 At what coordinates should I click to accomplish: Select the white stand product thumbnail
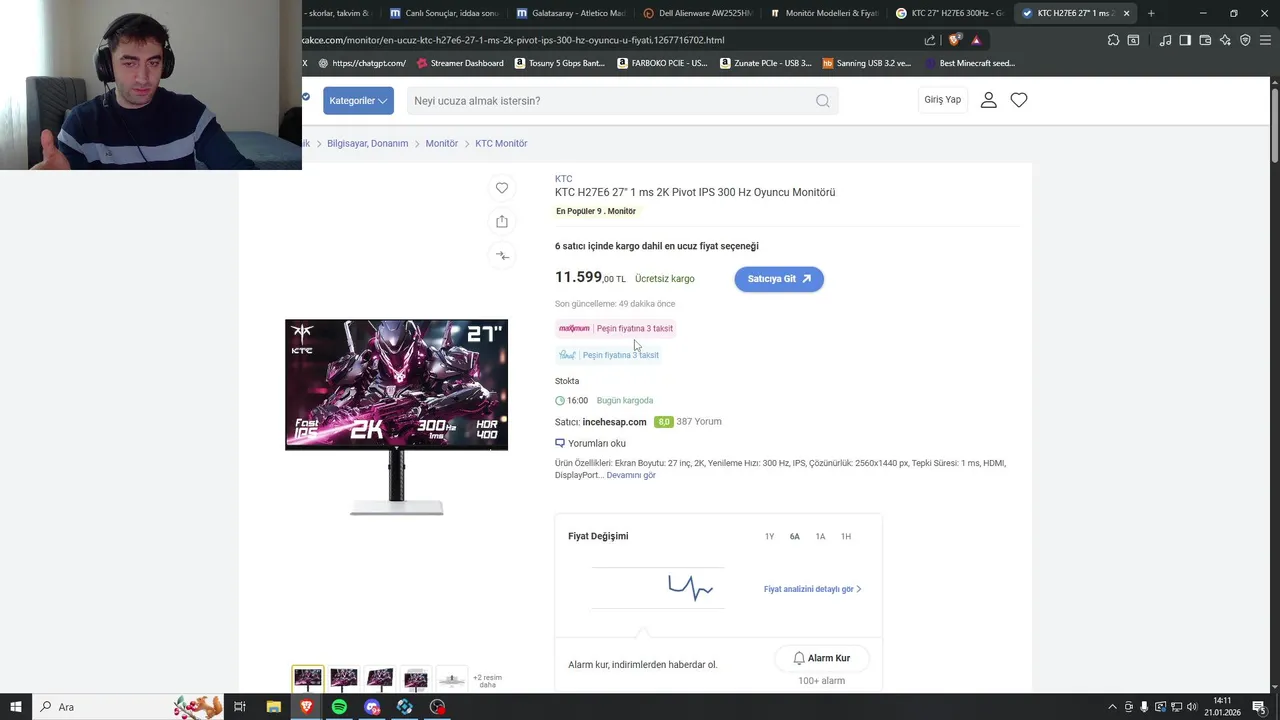point(452,678)
